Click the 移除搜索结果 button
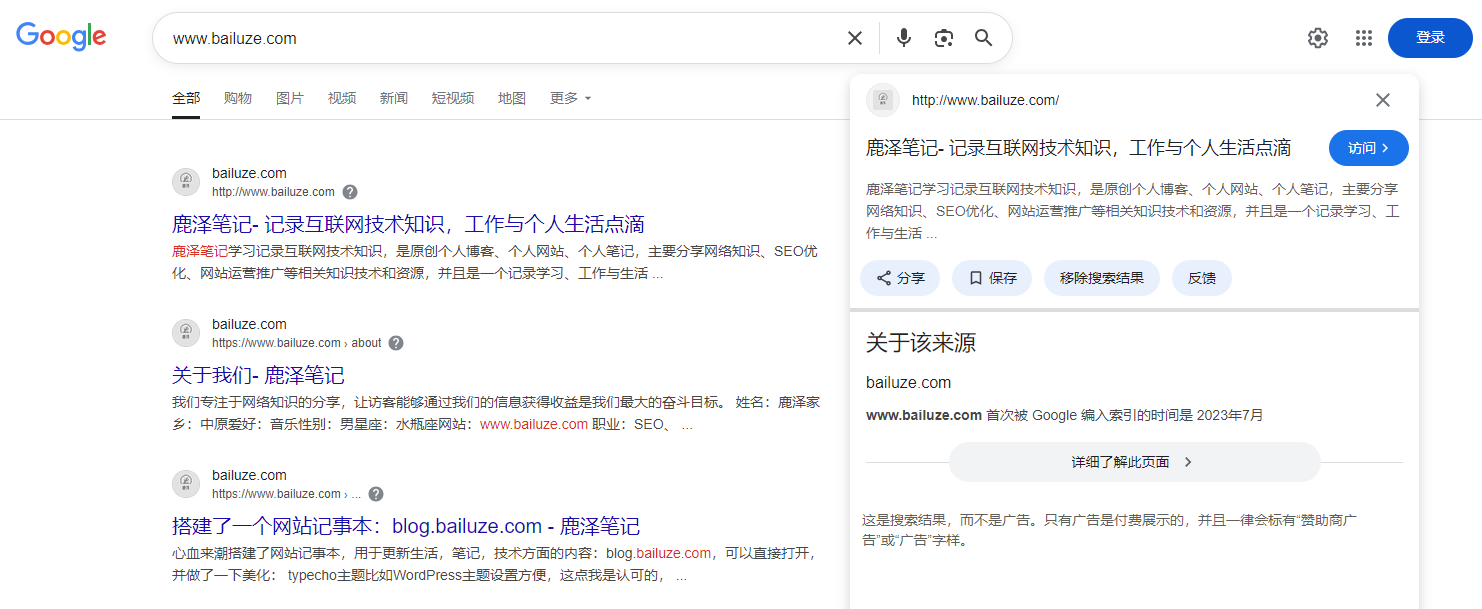The height and width of the screenshot is (609, 1482). (x=1101, y=278)
